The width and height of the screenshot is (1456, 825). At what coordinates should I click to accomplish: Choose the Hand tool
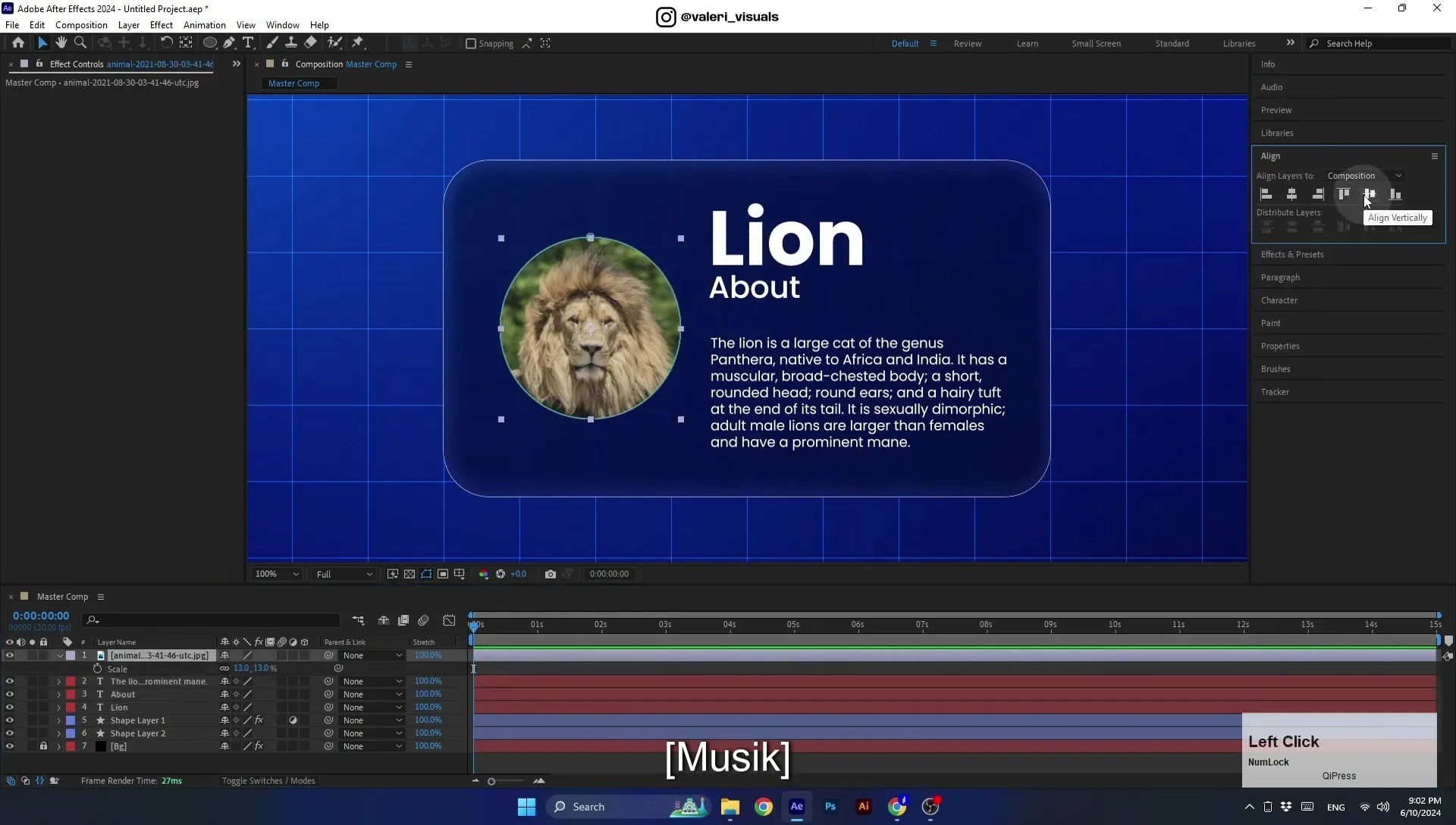point(61,43)
